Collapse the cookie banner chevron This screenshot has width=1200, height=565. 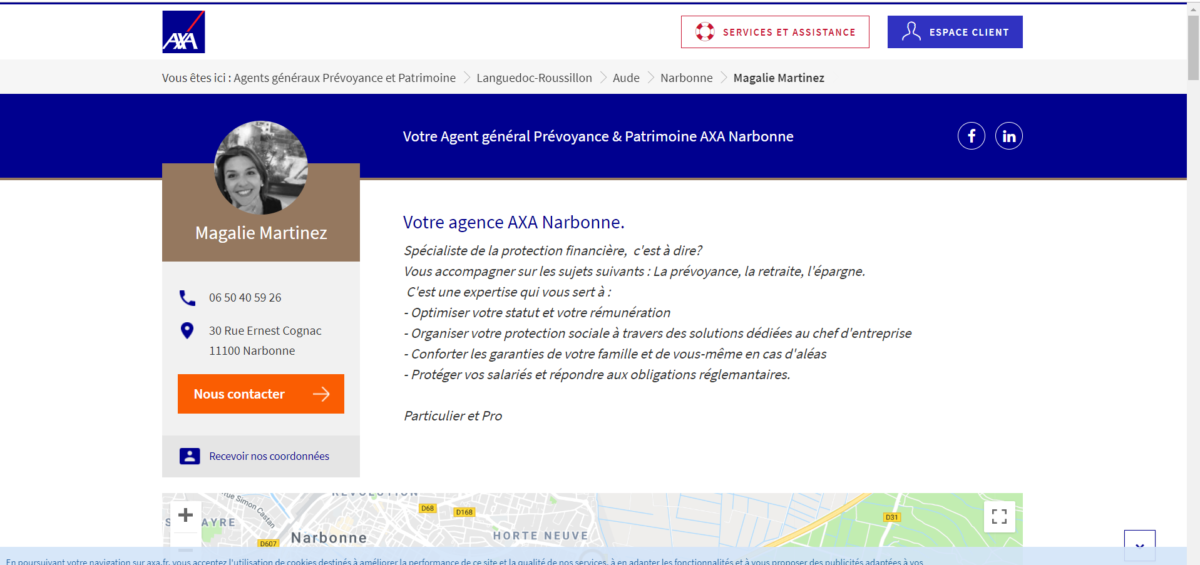click(x=1140, y=546)
